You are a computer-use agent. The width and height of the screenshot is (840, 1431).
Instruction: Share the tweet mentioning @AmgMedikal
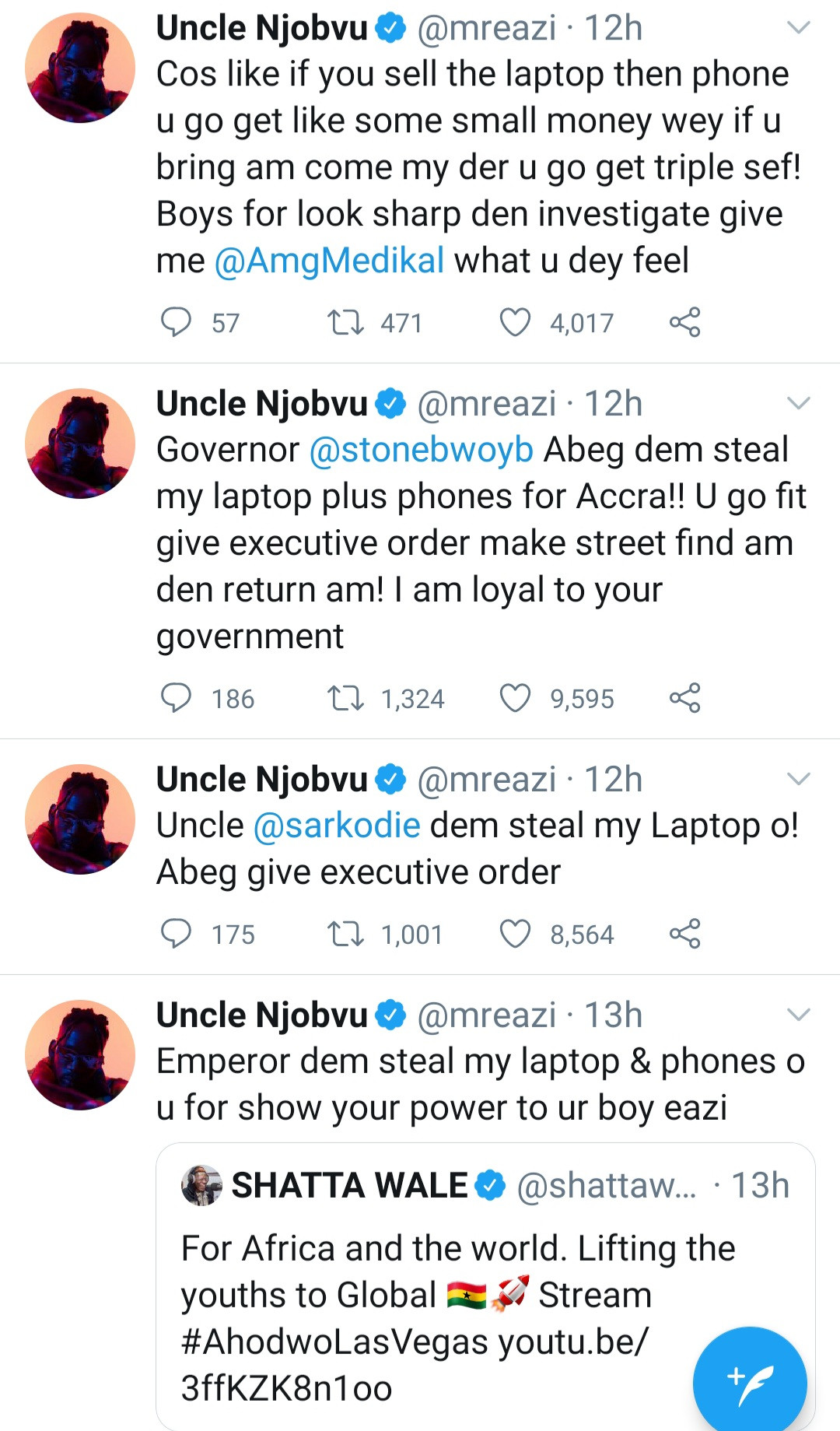[x=684, y=322]
